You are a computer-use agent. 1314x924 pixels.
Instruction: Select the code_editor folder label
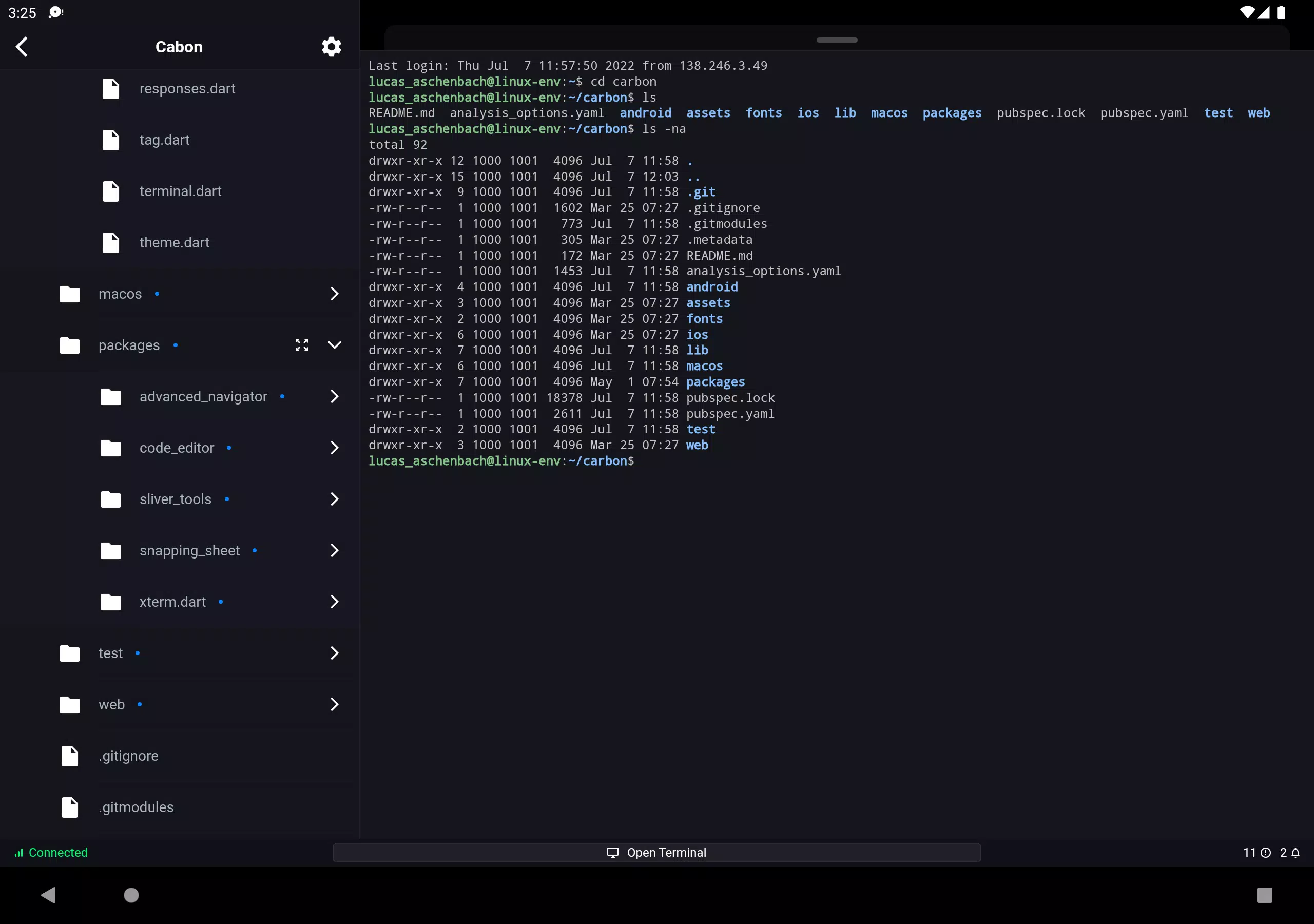pyautogui.click(x=177, y=448)
